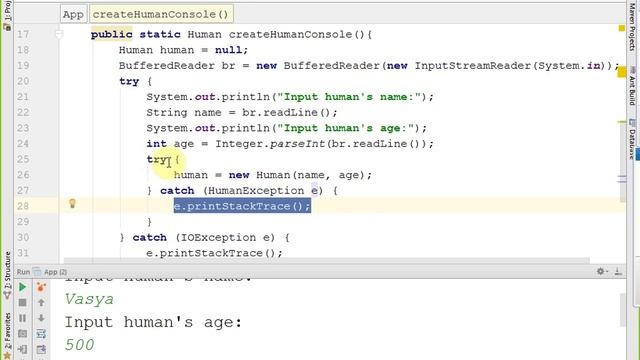
Task: Click the yellow intention light bulb on line 28
Action: (72, 203)
